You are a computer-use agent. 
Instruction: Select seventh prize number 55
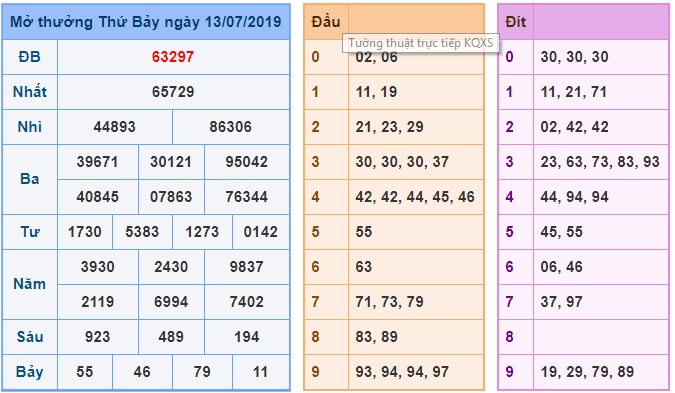click(x=84, y=372)
